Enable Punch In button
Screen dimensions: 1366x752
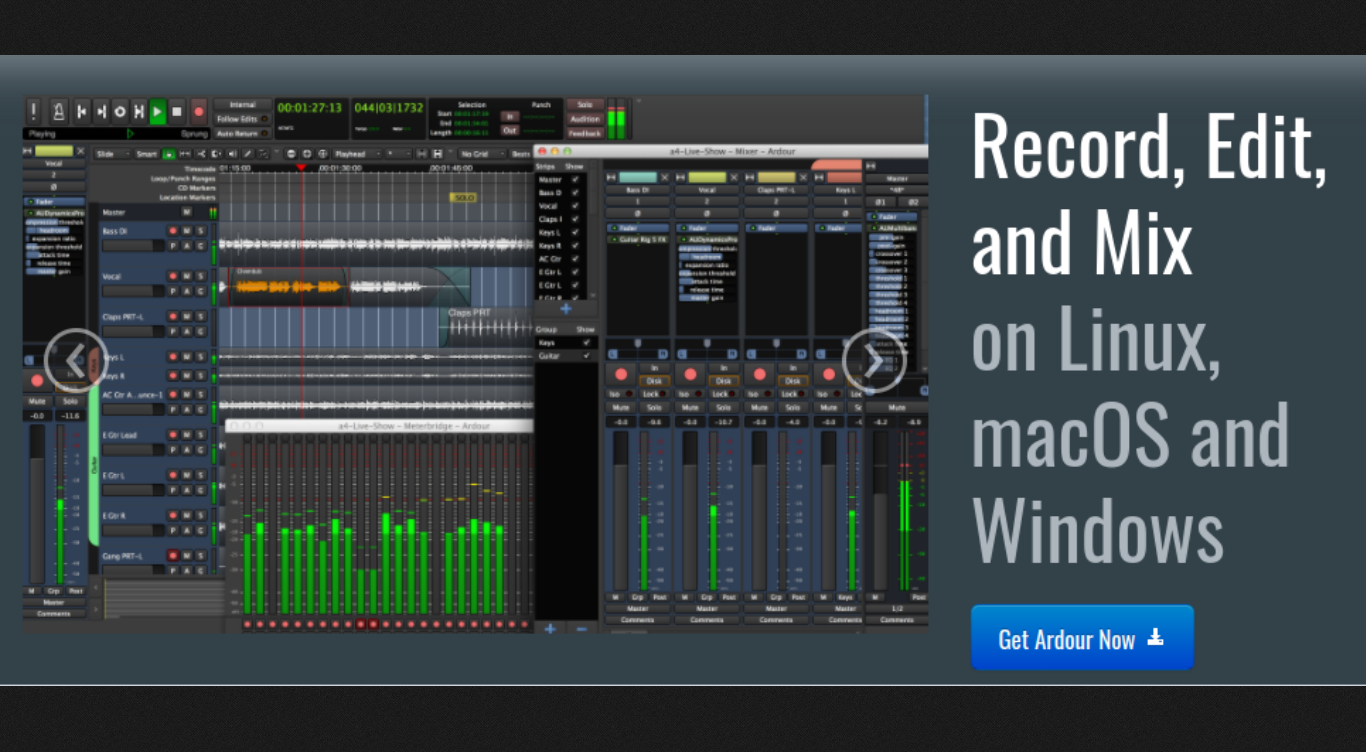510,116
